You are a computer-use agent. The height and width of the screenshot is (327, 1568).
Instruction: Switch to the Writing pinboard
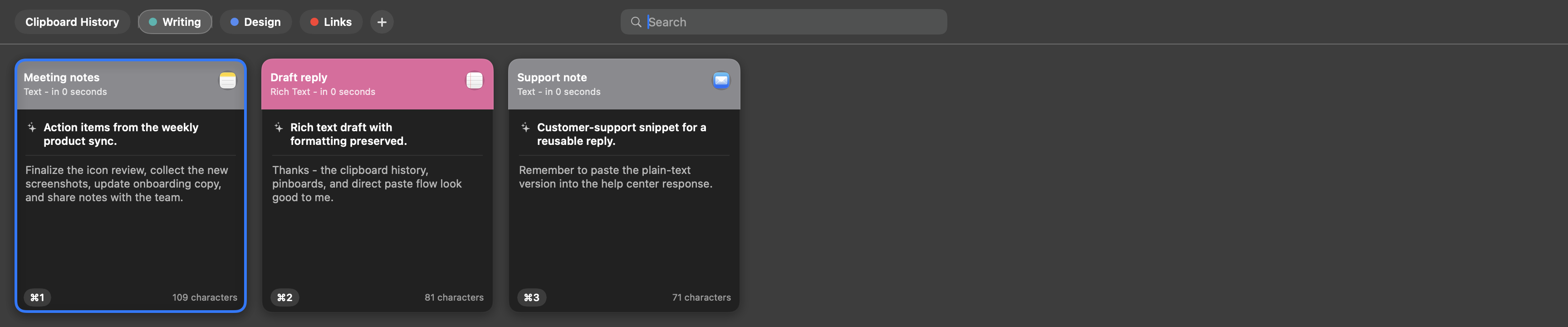click(175, 22)
